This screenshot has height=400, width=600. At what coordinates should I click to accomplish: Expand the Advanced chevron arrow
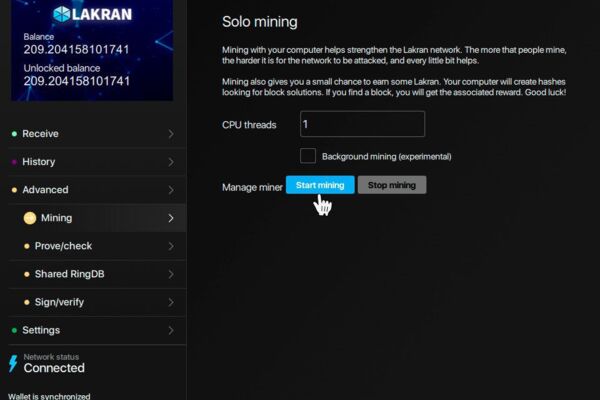pos(171,190)
